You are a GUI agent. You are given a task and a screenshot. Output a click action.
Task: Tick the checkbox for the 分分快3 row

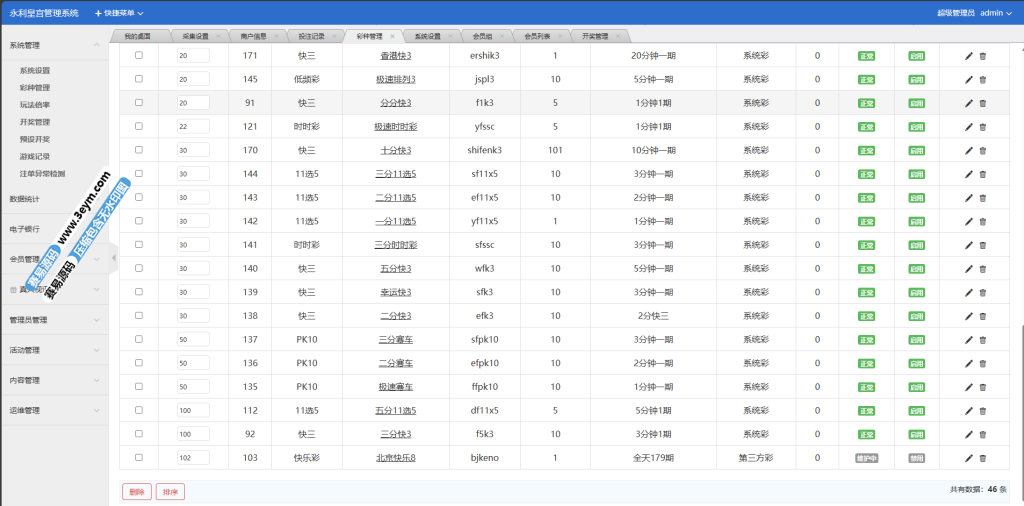[x=139, y=103]
